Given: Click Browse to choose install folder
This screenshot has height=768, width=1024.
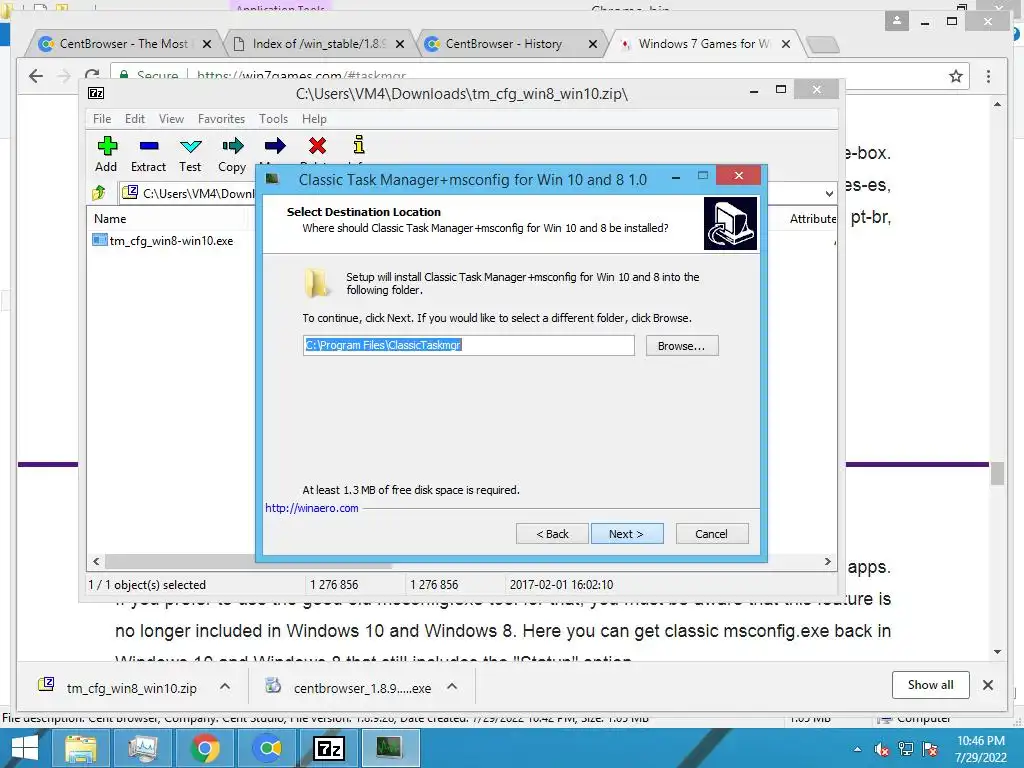Looking at the screenshot, I should click(682, 345).
